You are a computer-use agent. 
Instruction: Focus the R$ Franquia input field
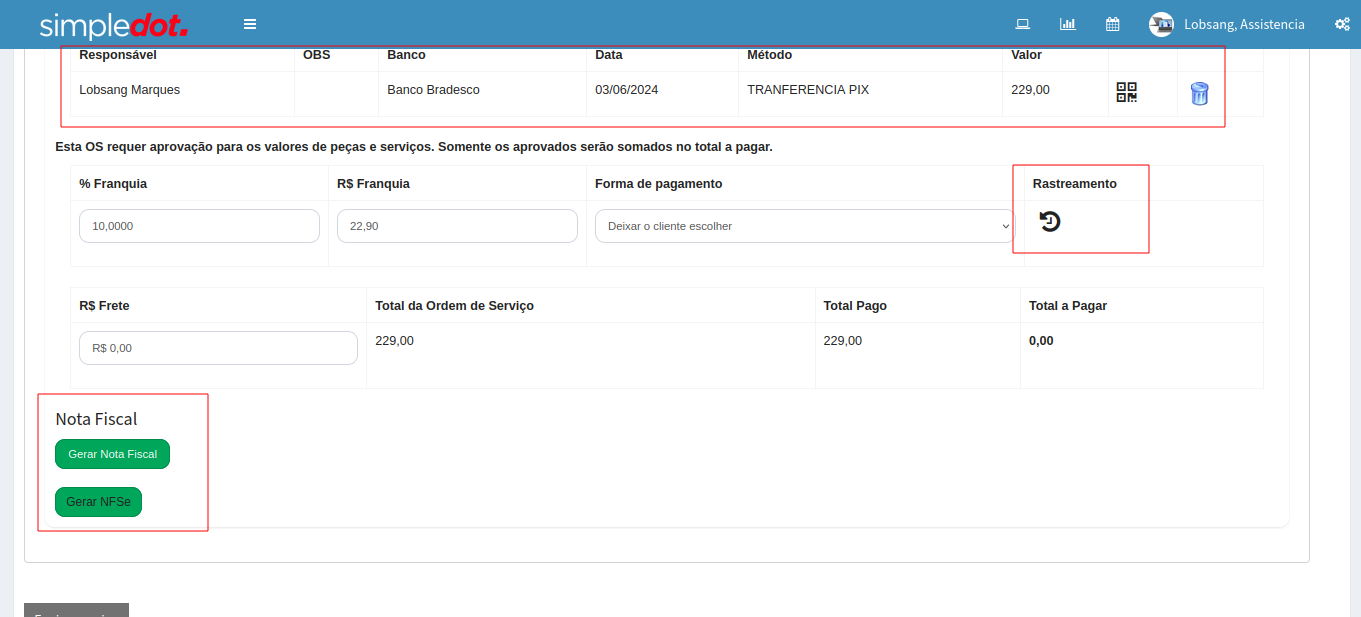(x=457, y=226)
